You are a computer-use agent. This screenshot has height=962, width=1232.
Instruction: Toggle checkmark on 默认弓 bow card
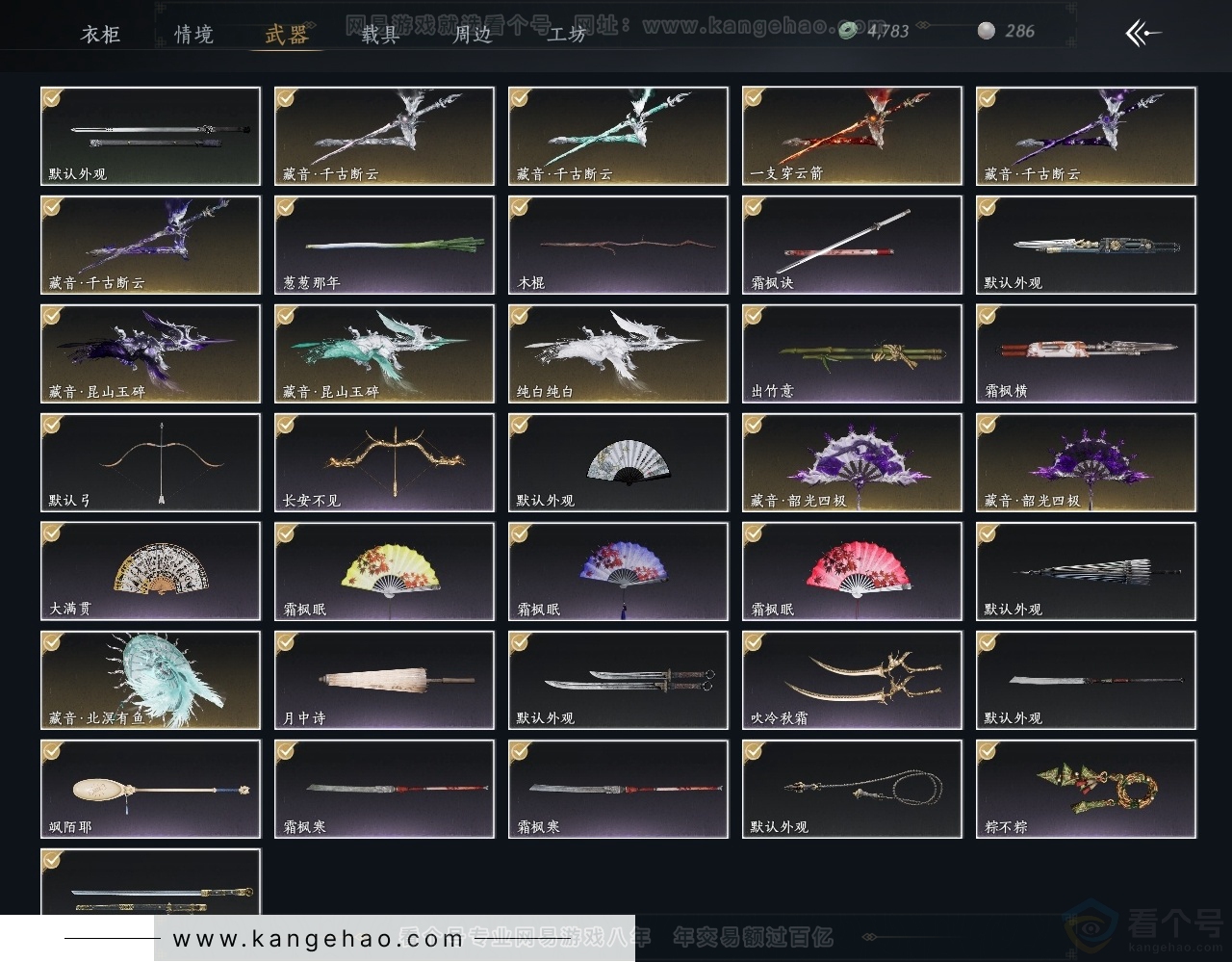pyautogui.click(x=52, y=425)
